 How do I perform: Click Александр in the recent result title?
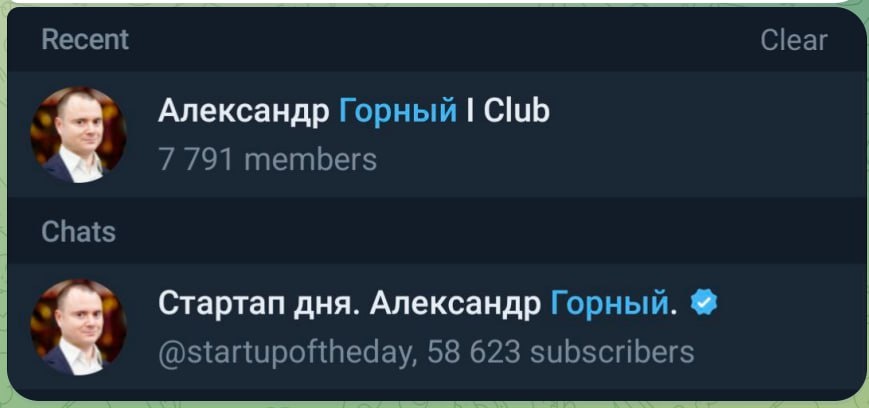click(x=243, y=111)
